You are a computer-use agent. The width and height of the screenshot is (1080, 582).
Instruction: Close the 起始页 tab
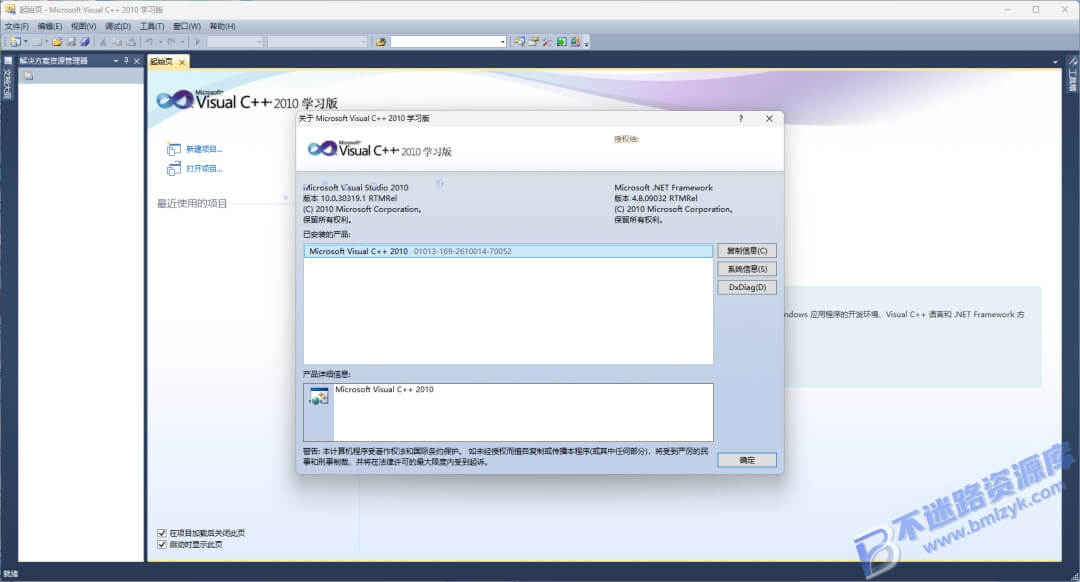pos(182,62)
